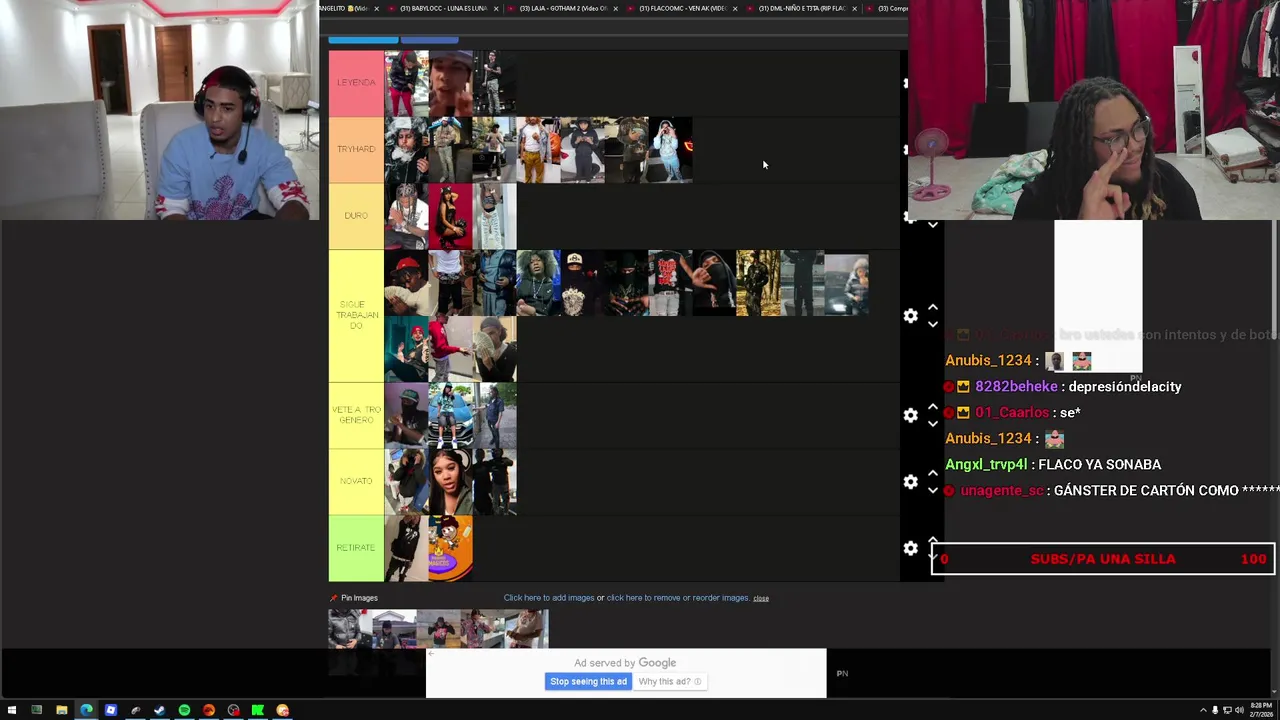Select last image in TRYHARD row
The image size is (1280, 720).
coord(670,149)
